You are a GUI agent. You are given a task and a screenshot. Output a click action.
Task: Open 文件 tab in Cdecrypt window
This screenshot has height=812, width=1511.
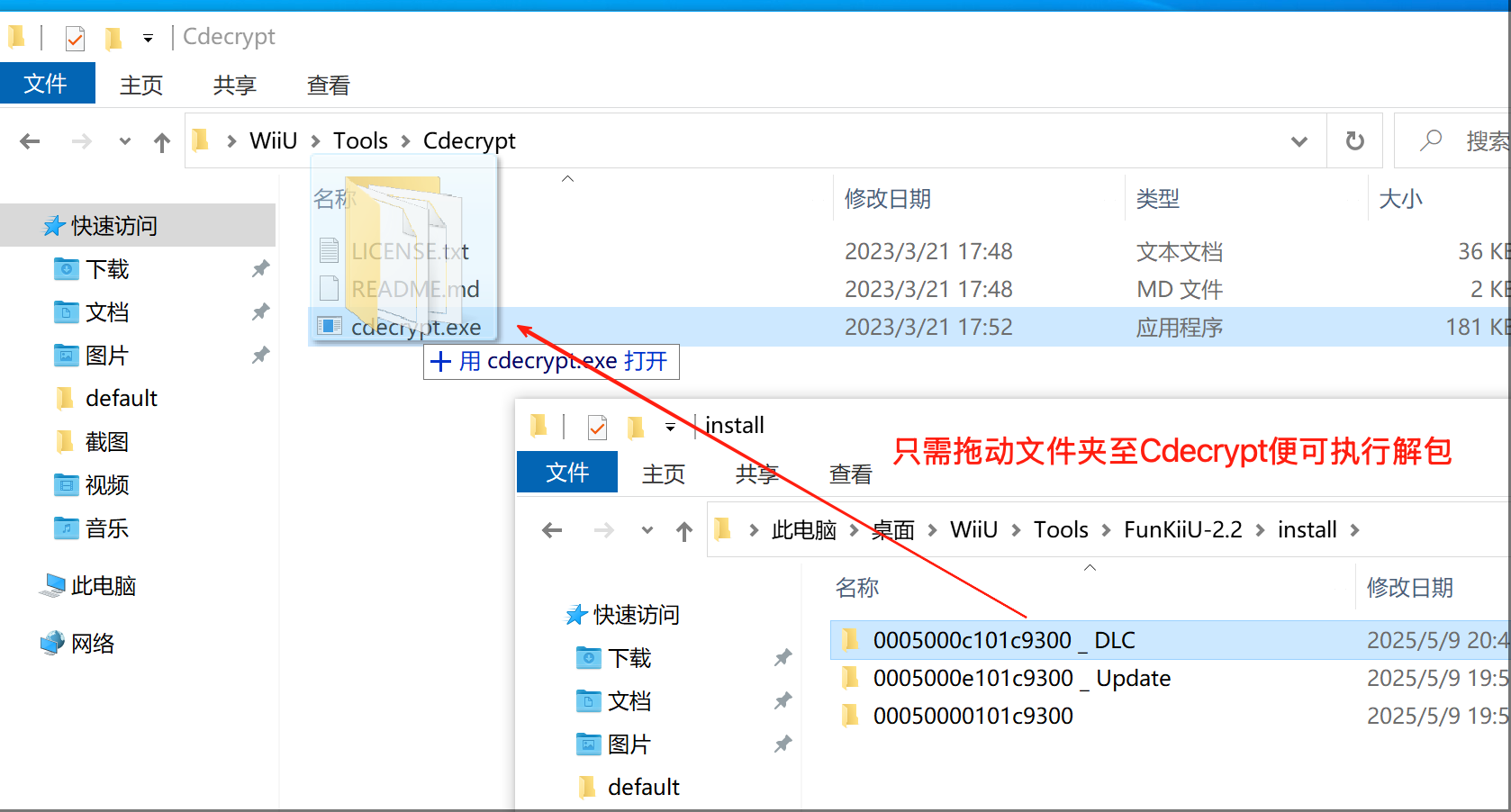(46, 84)
